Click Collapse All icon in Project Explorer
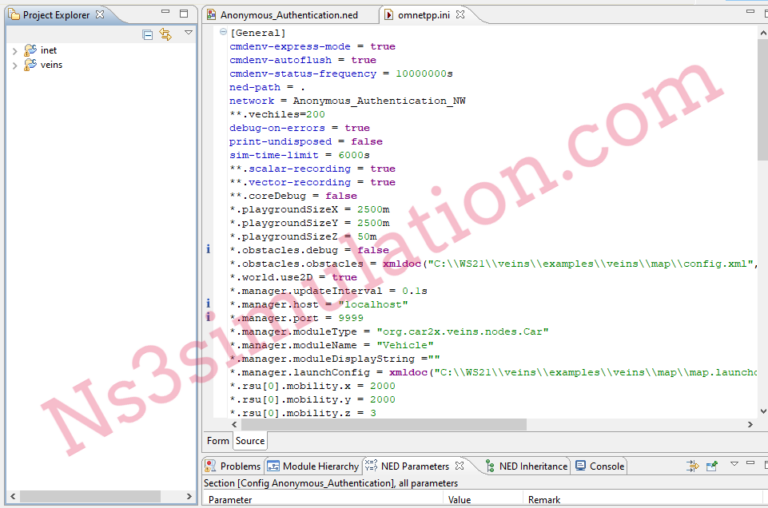The width and height of the screenshot is (768, 508). coord(148,34)
